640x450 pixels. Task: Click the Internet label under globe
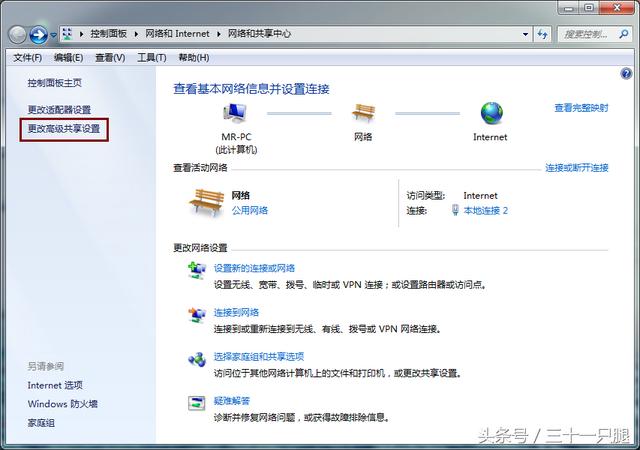pos(490,137)
